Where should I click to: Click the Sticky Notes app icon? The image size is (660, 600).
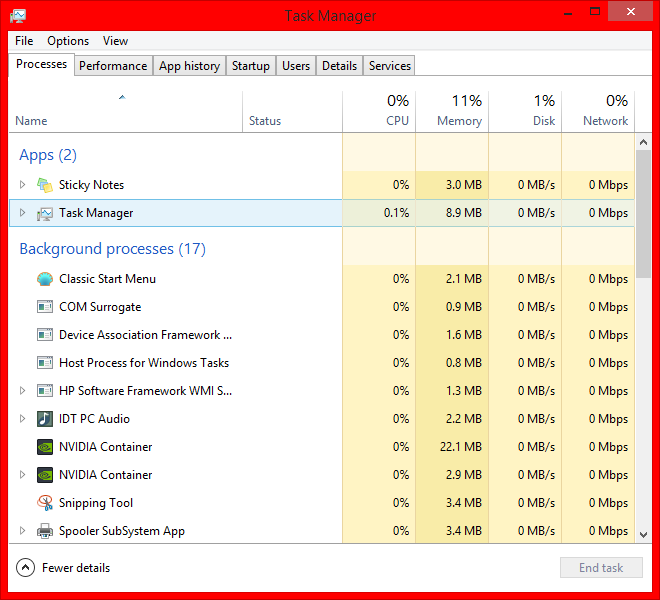[x=45, y=185]
